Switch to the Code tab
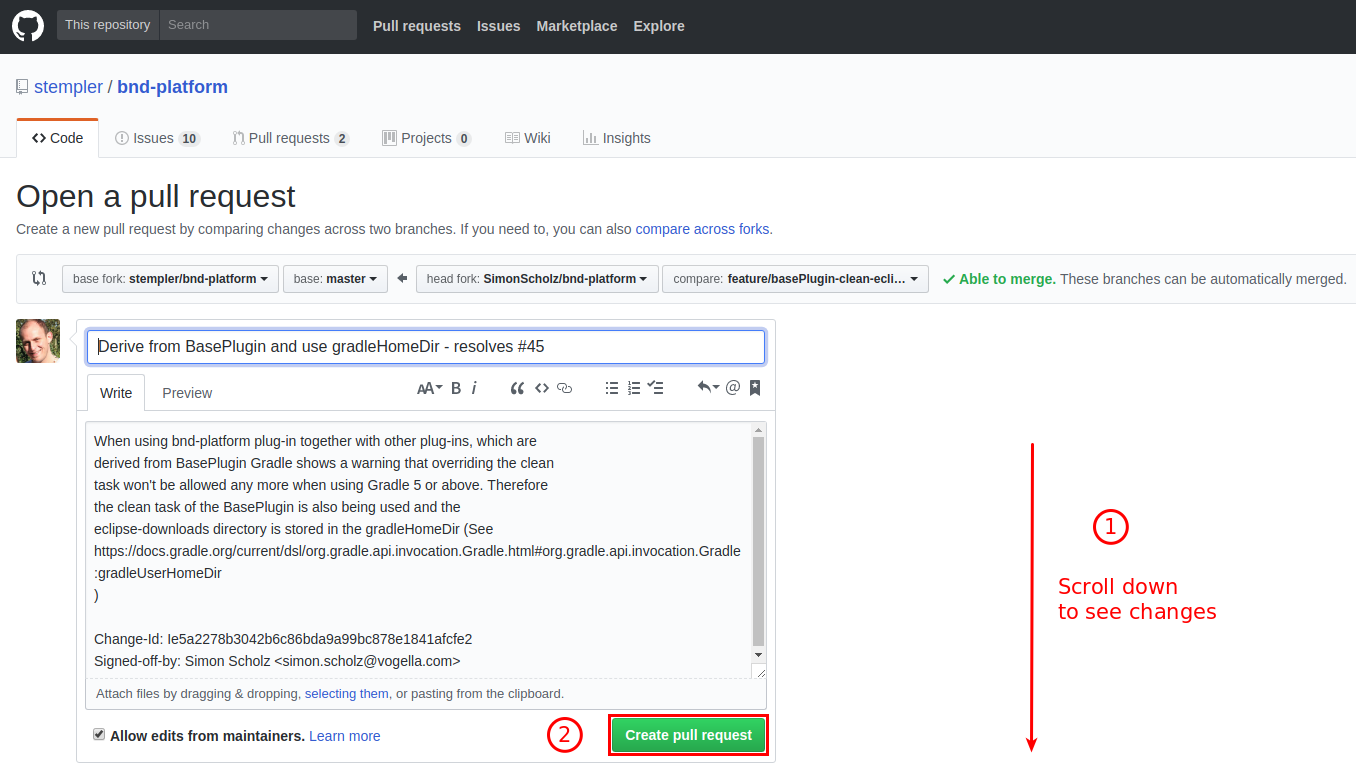1356x770 pixels. tap(58, 138)
